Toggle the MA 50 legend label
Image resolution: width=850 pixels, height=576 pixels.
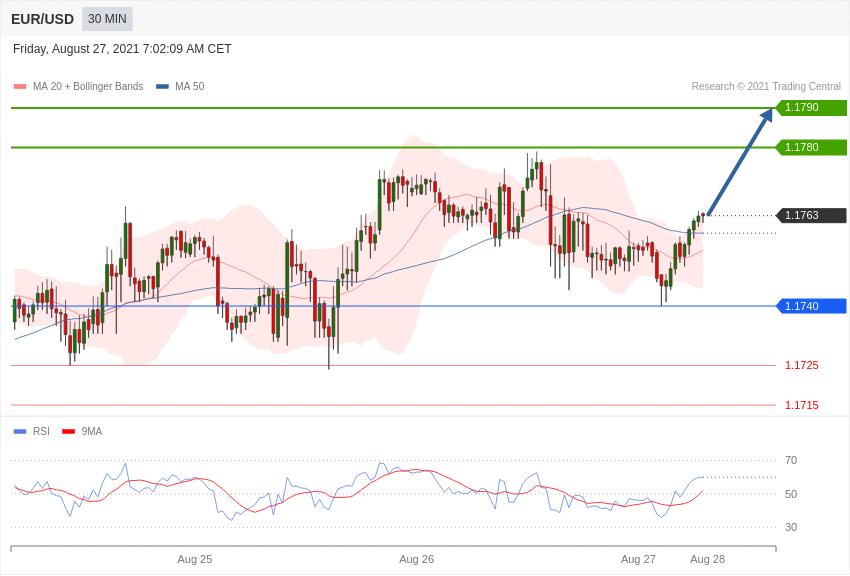pos(190,87)
